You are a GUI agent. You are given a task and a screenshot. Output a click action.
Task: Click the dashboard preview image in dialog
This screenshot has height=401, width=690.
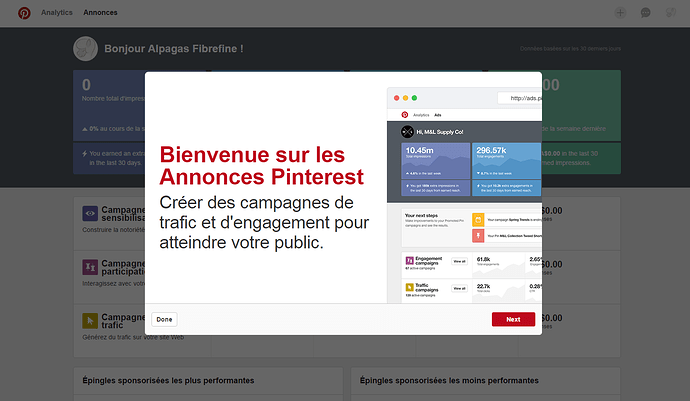(x=464, y=195)
